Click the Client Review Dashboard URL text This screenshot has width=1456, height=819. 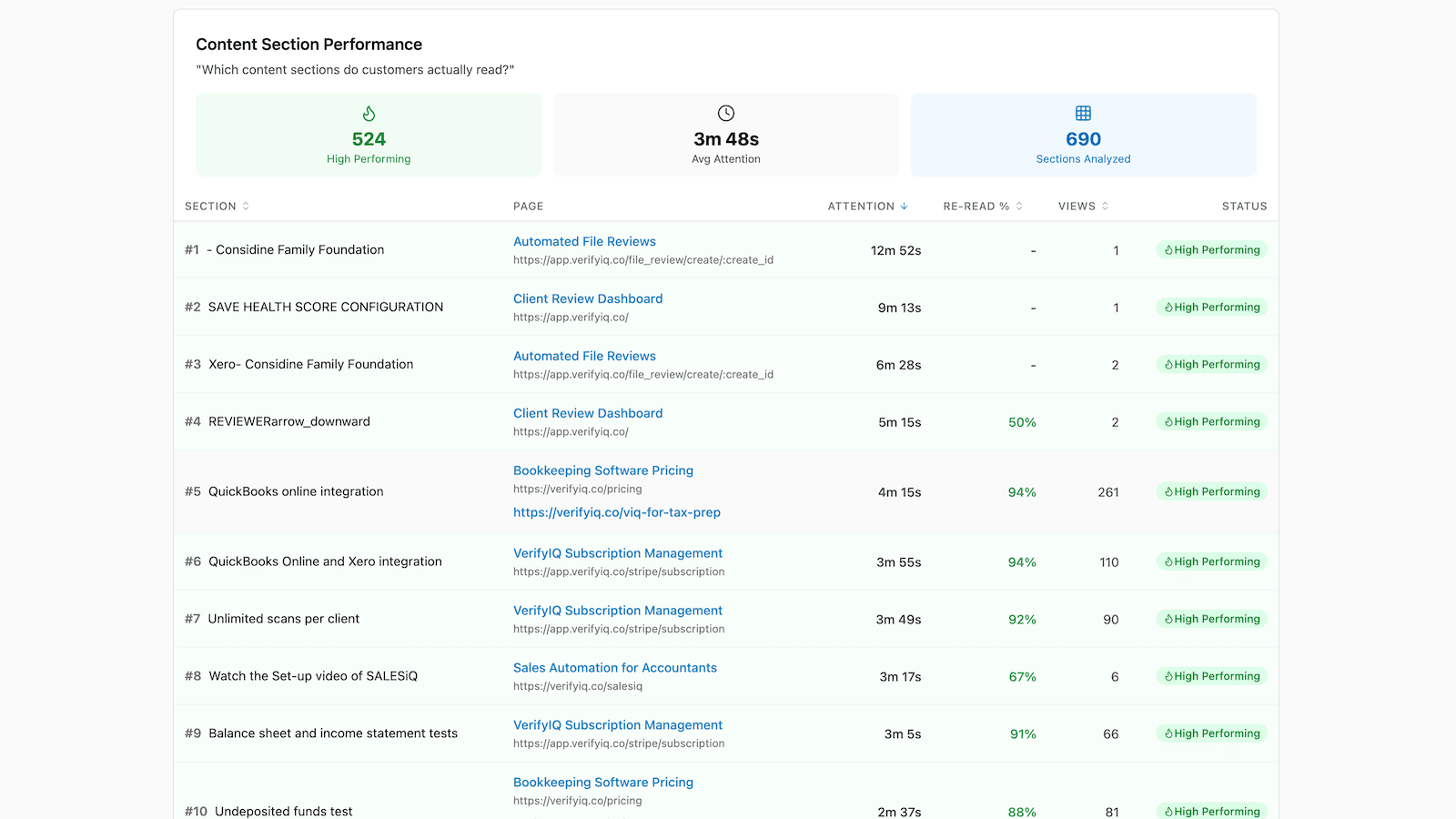571,317
